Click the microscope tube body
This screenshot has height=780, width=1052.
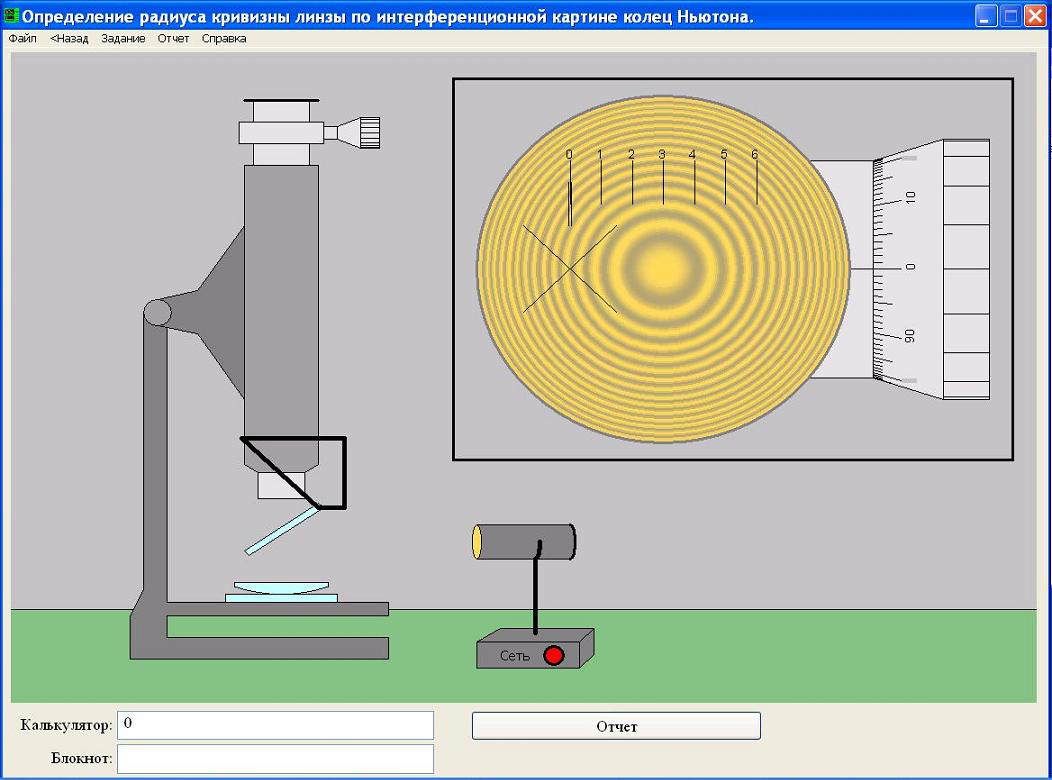click(281, 300)
